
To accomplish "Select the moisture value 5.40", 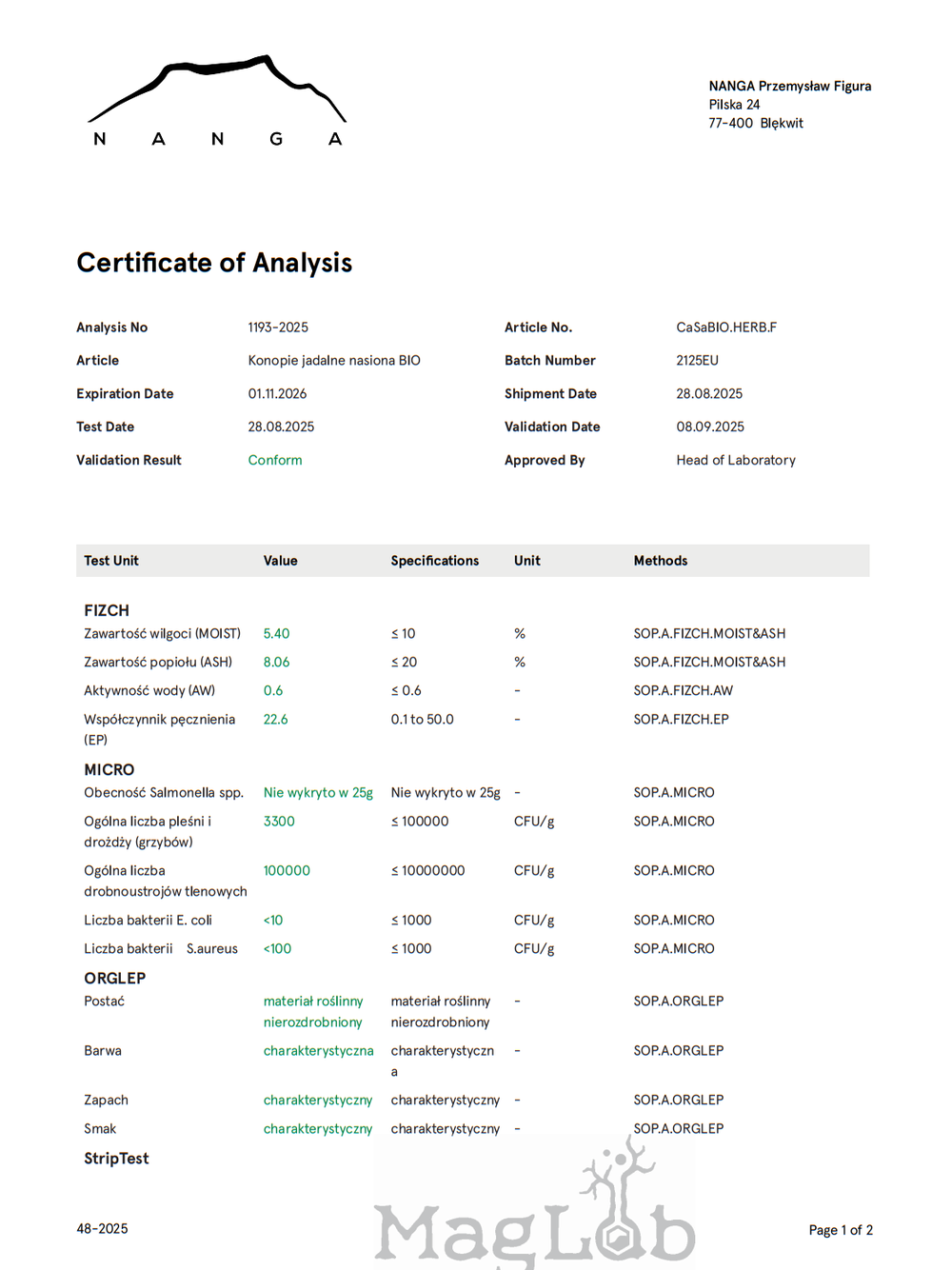I will click(276, 634).
